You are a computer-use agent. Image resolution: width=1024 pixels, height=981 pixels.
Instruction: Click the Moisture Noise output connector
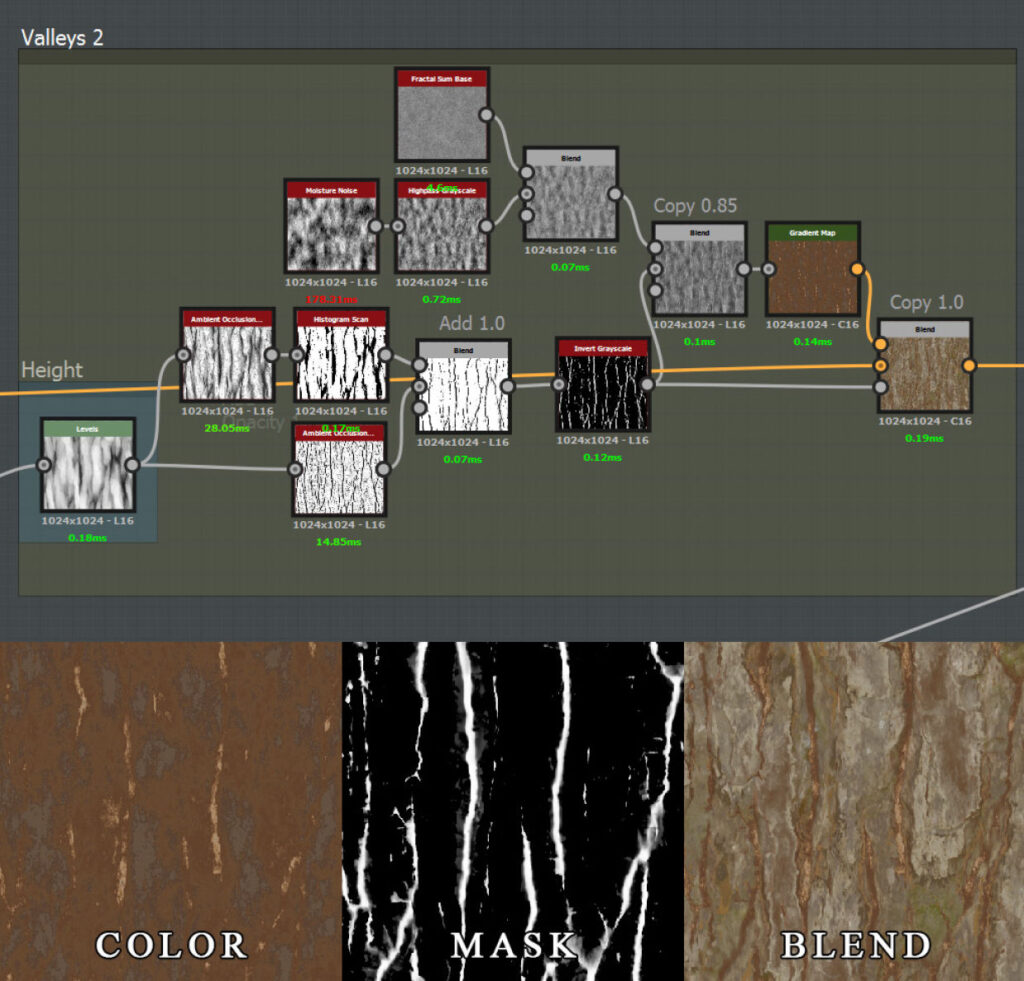tap(376, 226)
